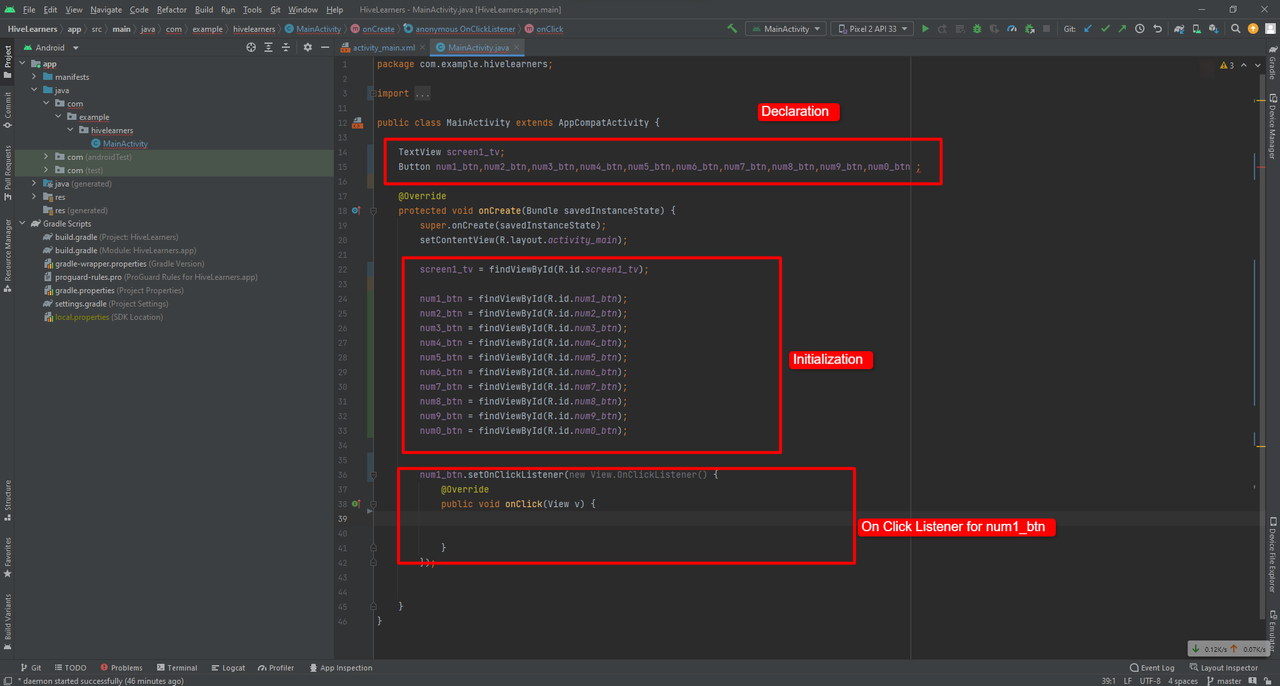This screenshot has height=686, width=1280.
Task: Open the MainActivity run configuration dropdown
Action: [785, 29]
